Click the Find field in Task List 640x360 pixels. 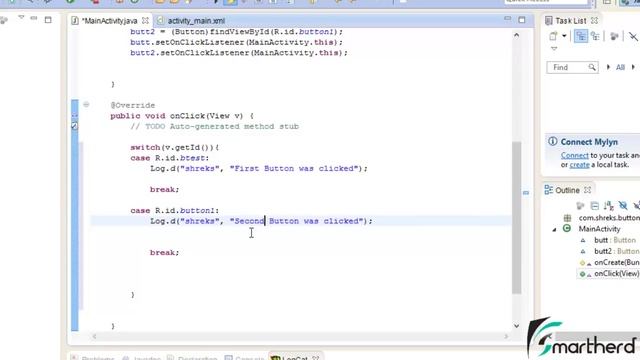[x=572, y=67]
